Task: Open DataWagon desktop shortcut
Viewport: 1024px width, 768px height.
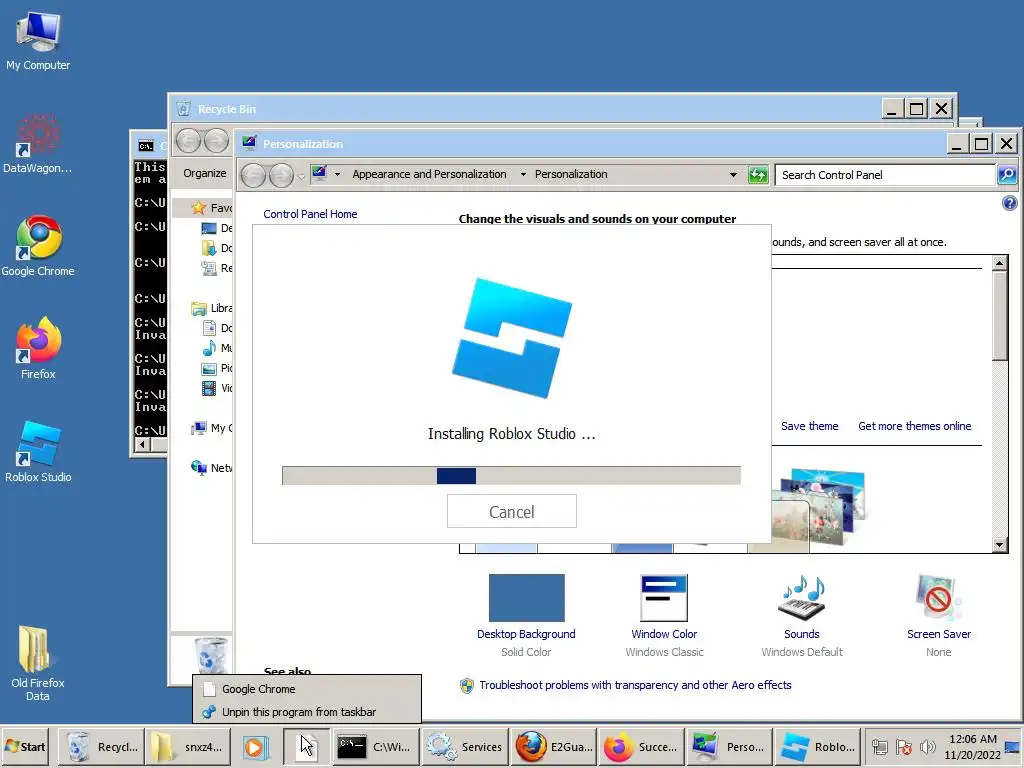Action: [38, 144]
